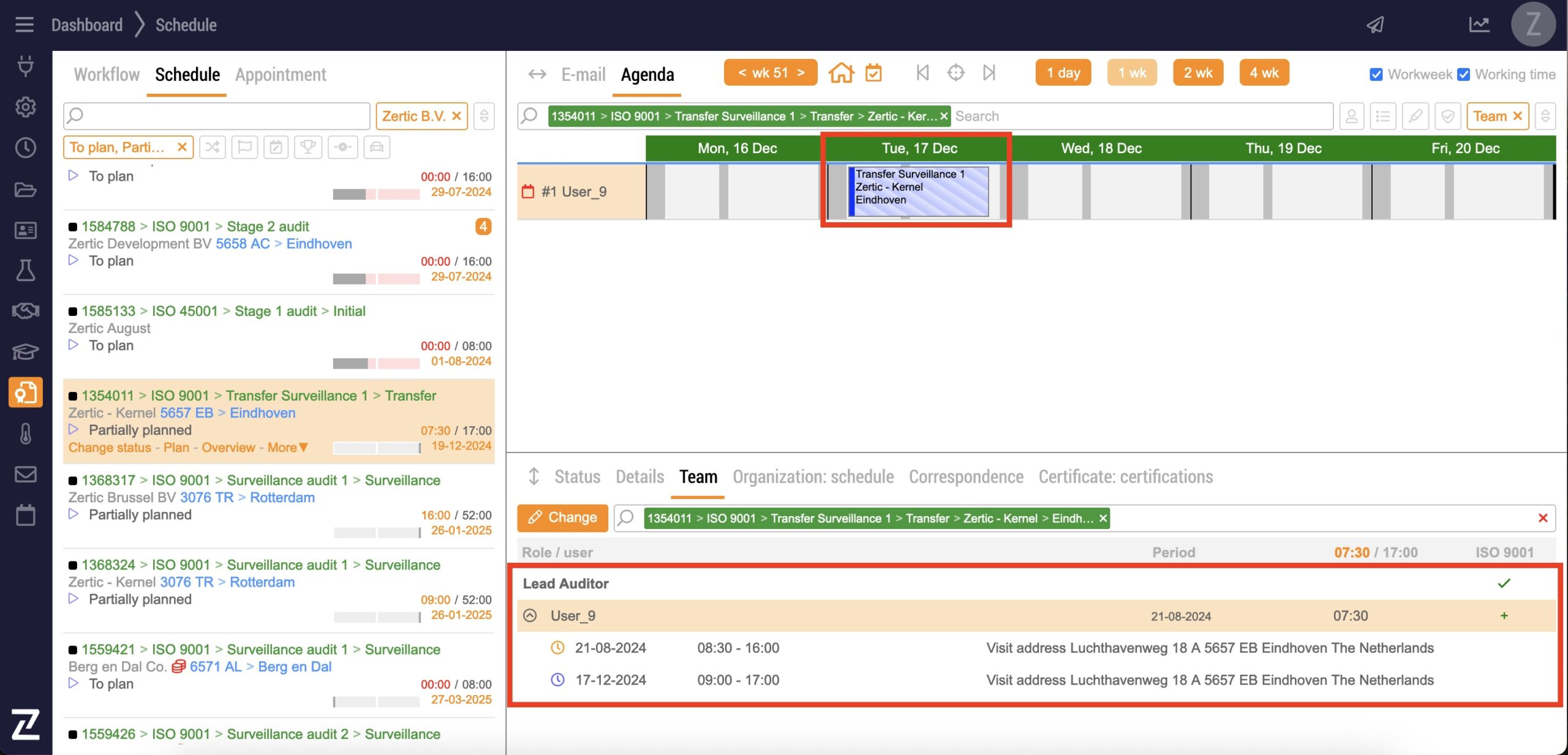Click the trophy icon in schedule filter row
This screenshot has width=1568, height=755.
pos(308,147)
